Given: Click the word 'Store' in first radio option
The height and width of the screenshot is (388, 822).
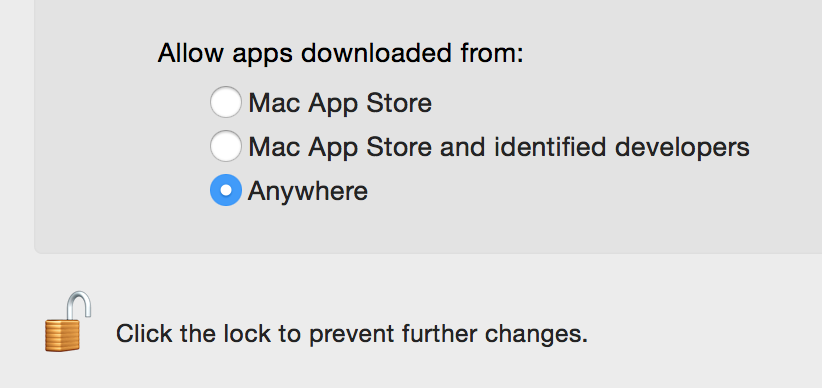Looking at the screenshot, I should pyautogui.click(x=399, y=103).
